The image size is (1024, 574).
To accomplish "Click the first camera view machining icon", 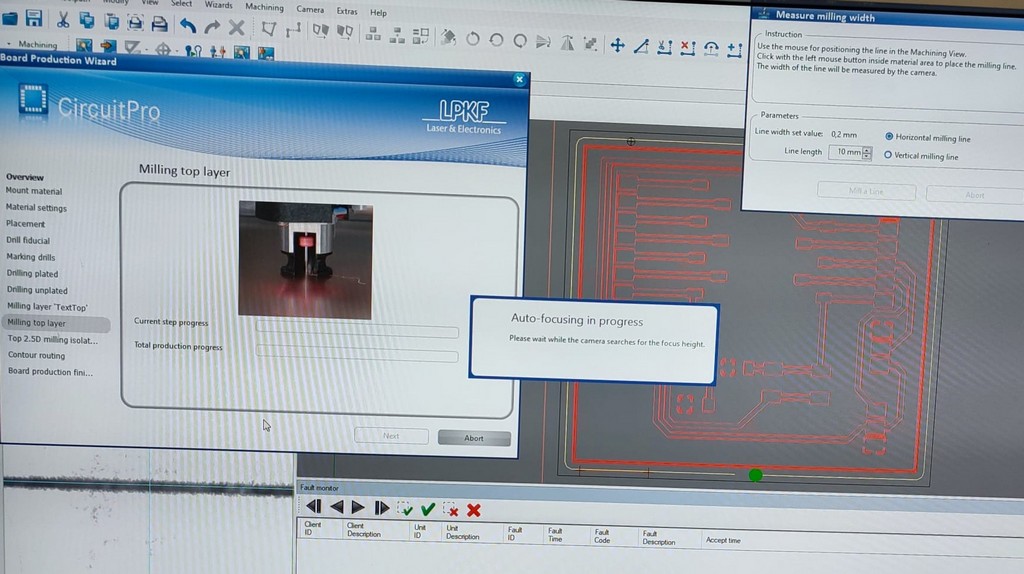I will (84, 45).
